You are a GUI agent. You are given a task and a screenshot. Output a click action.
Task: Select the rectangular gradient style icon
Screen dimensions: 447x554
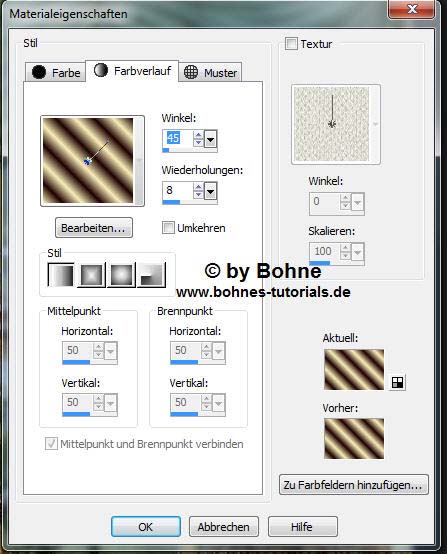tap(92, 275)
